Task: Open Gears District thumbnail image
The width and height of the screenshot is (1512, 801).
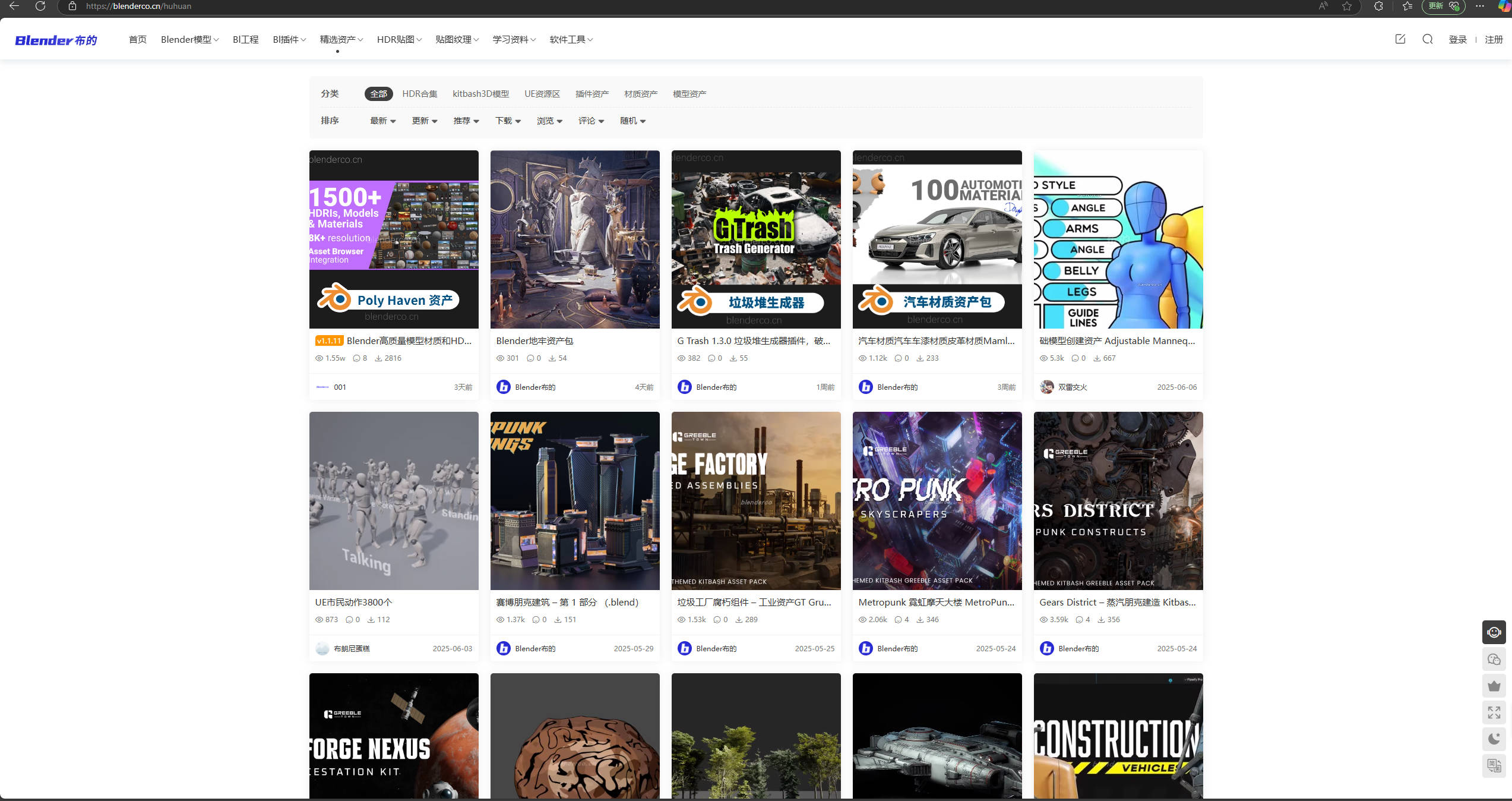Action: point(1118,500)
